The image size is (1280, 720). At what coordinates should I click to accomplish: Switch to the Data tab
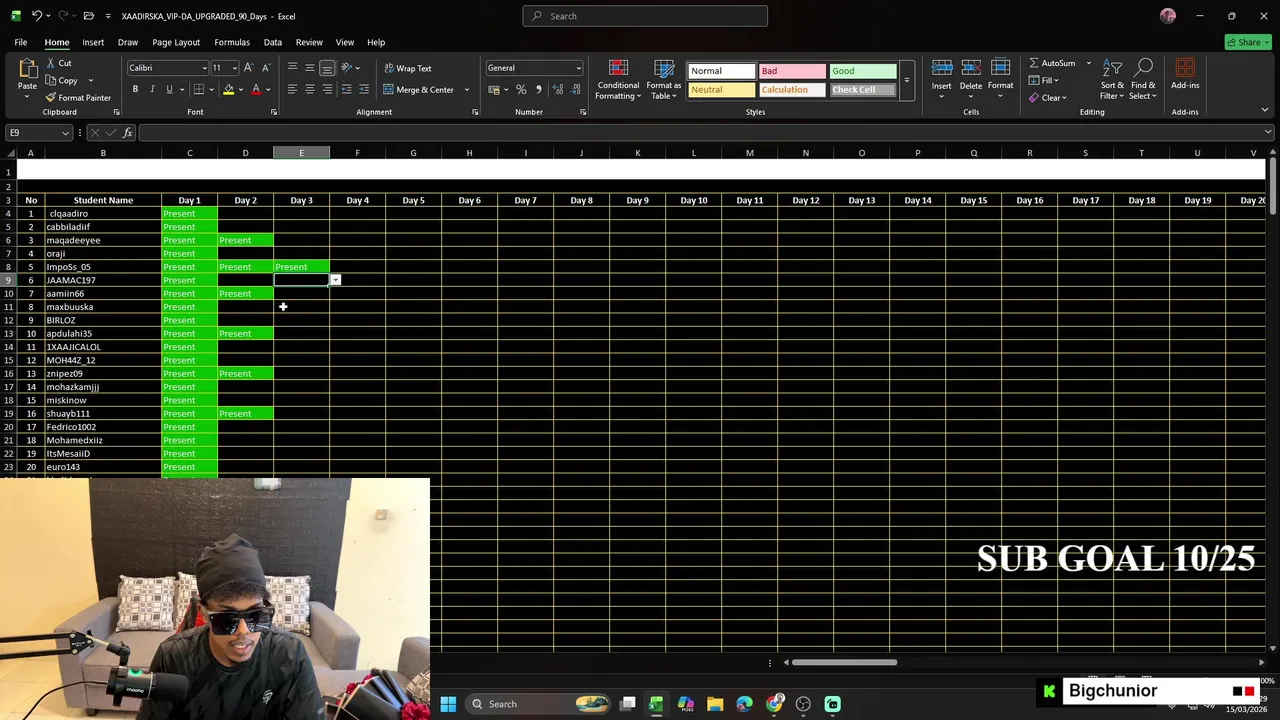click(272, 42)
